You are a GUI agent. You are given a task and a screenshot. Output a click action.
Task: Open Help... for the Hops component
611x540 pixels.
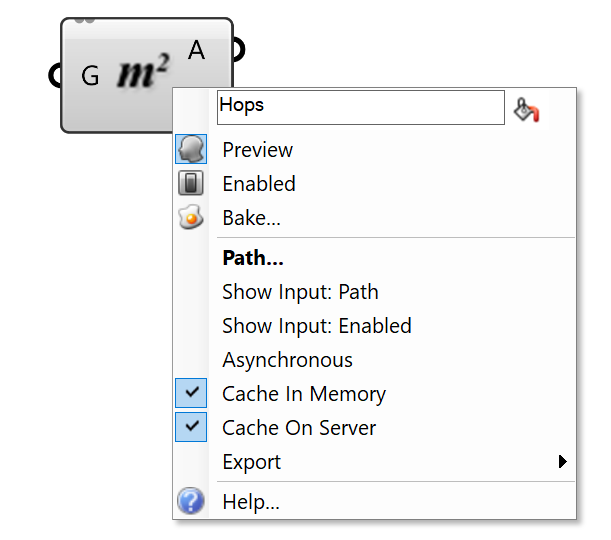pyautogui.click(x=251, y=502)
